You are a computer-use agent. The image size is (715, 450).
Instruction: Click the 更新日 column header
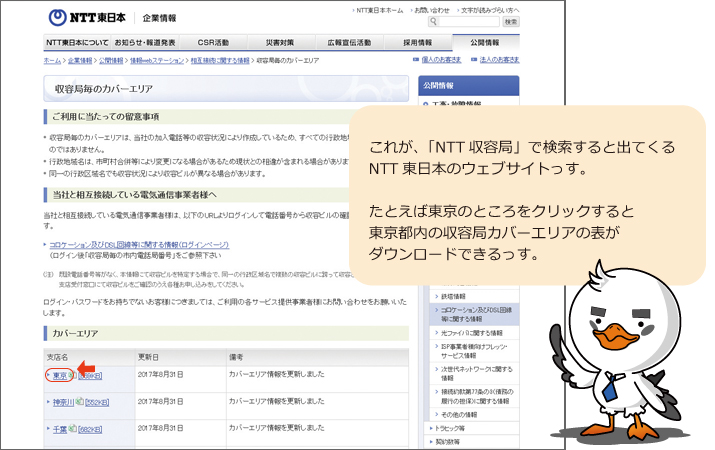(x=148, y=357)
